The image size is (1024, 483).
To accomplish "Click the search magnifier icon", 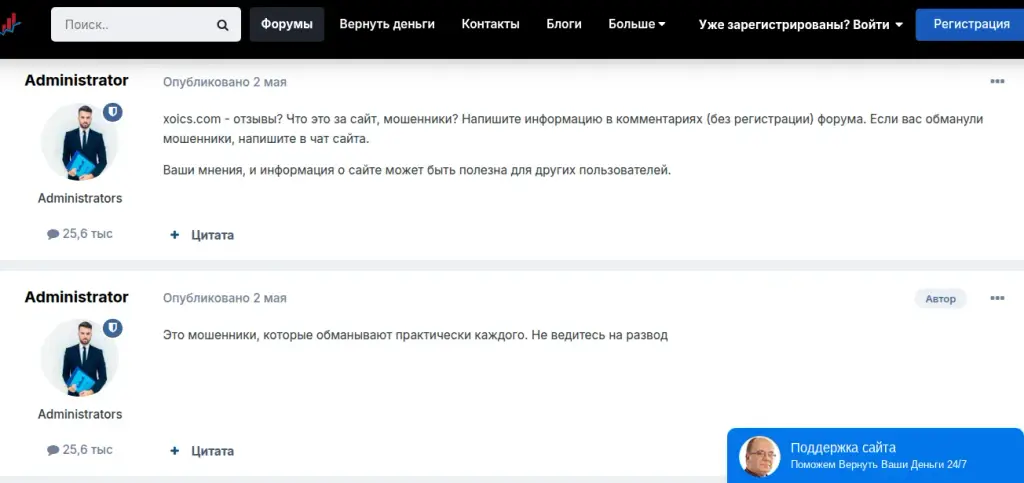I will (x=223, y=25).
